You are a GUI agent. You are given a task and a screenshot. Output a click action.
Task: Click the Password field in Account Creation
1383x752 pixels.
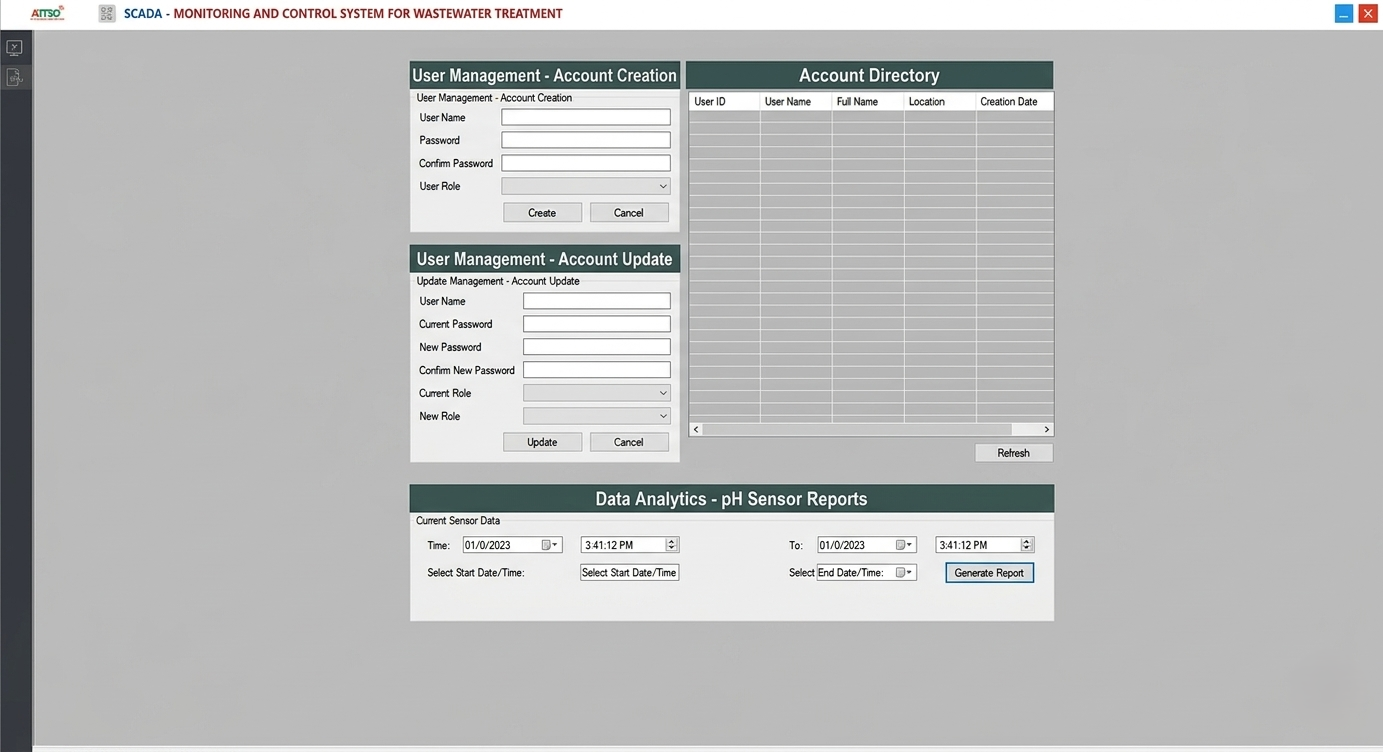pos(586,140)
